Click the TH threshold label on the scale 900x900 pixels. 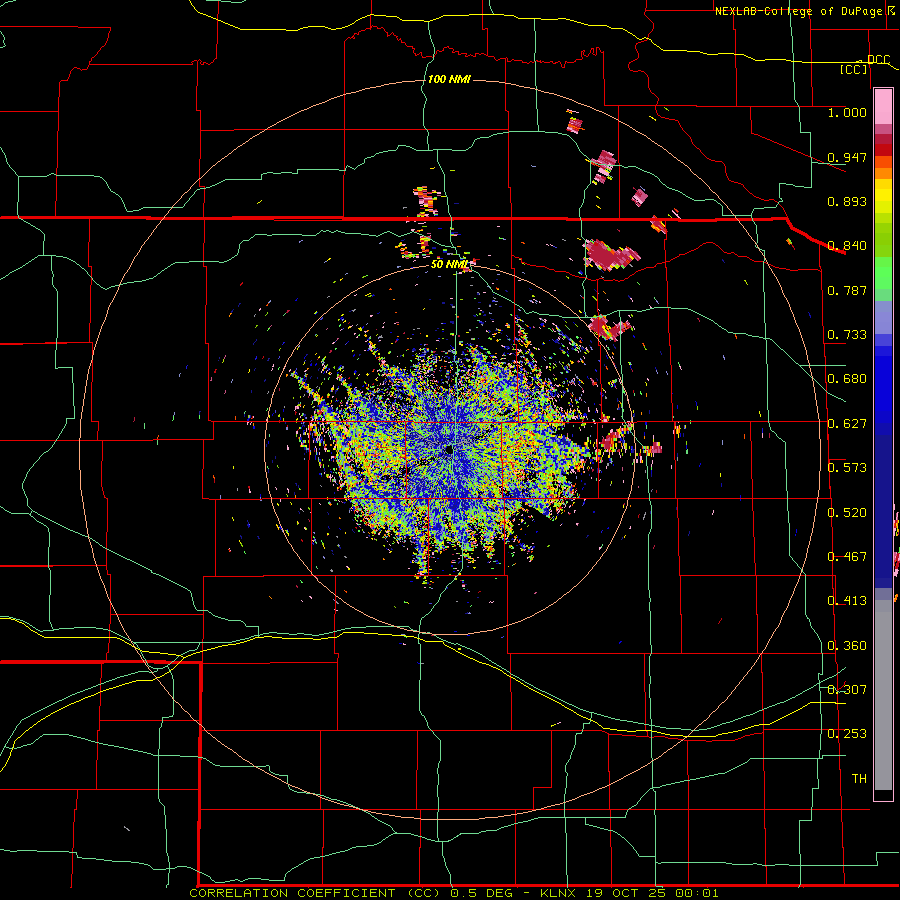coord(859,779)
